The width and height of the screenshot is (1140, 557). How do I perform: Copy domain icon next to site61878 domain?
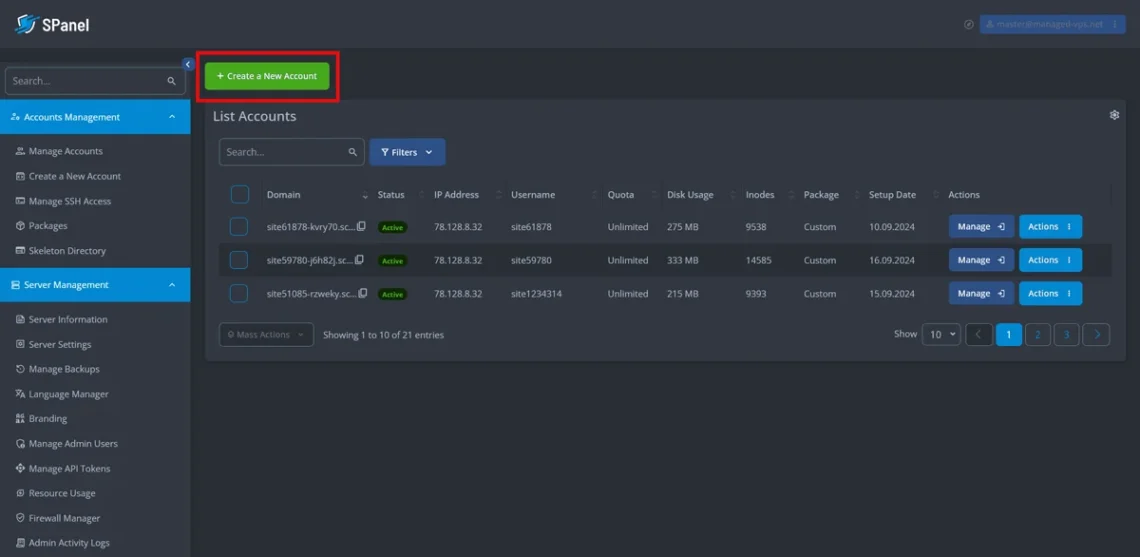point(362,227)
